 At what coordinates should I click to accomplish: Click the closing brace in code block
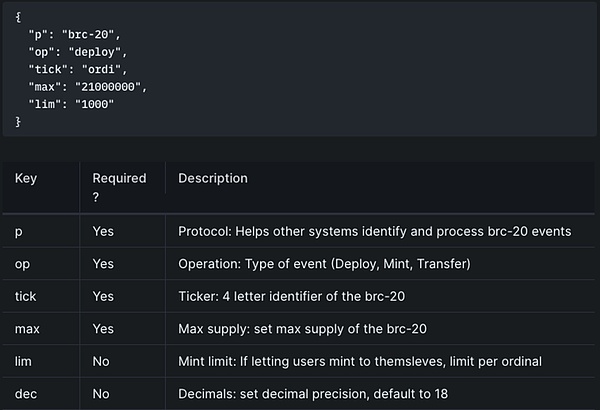(x=18, y=121)
